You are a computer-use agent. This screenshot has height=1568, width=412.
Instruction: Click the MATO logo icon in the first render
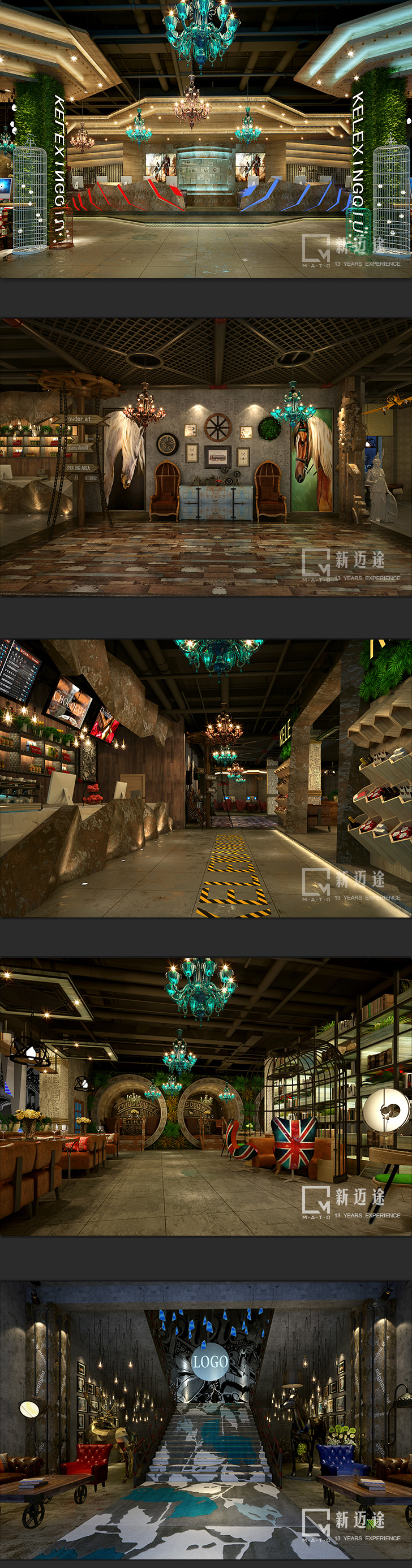pos(316,248)
